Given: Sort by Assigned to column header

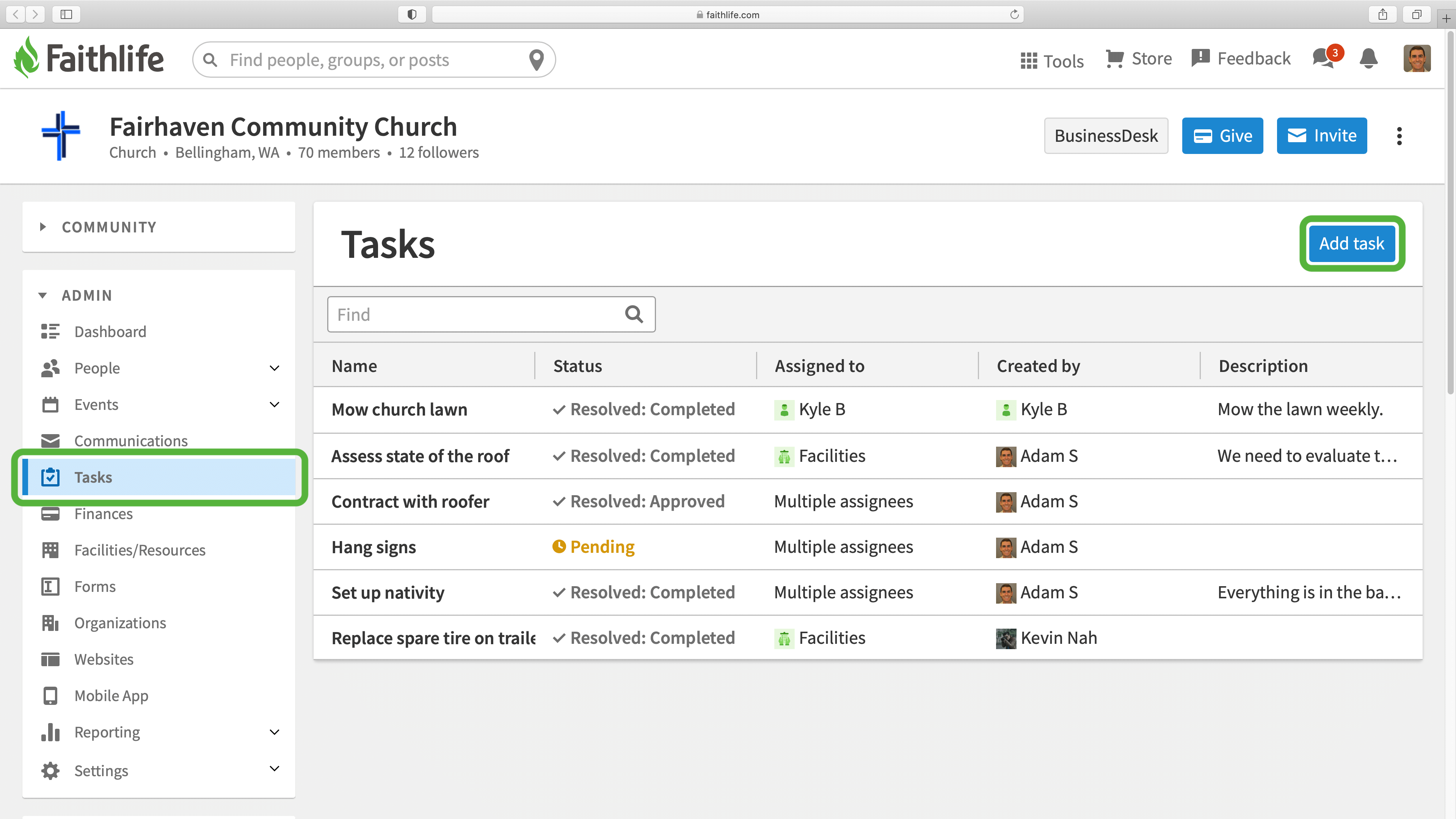Looking at the screenshot, I should point(819,366).
